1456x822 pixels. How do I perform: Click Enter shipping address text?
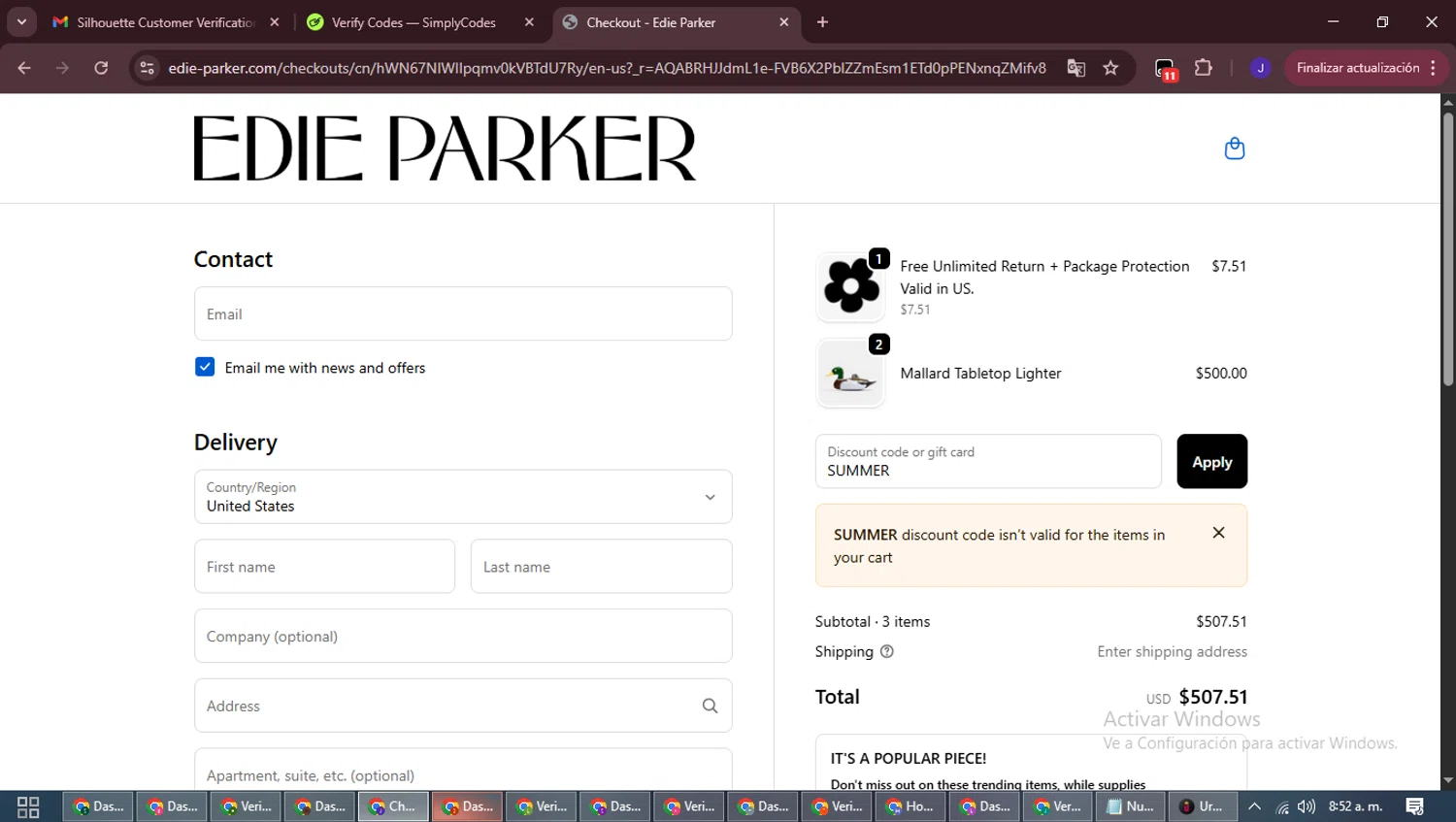click(x=1172, y=651)
